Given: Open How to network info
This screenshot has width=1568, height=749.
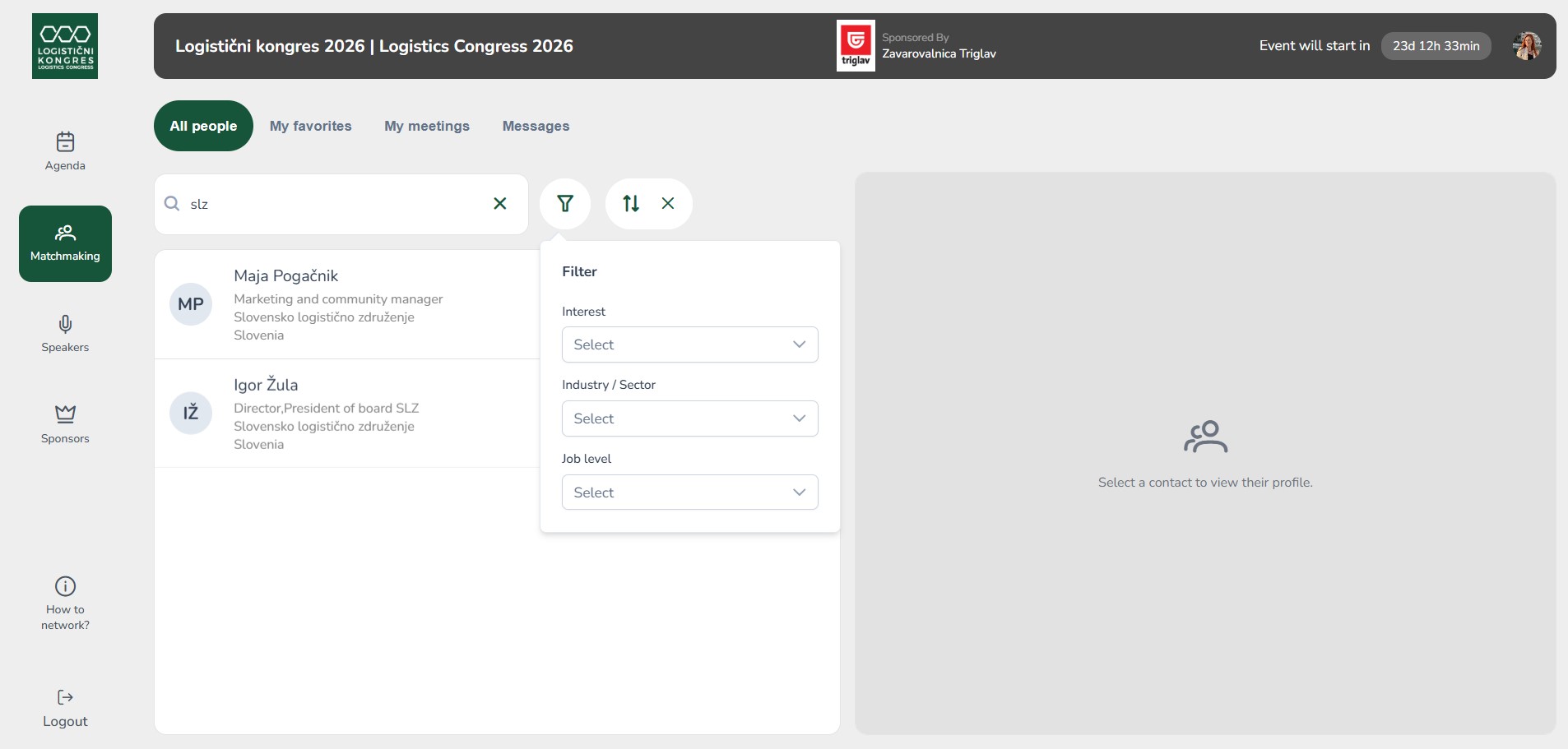Looking at the screenshot, I should pos(65,586).
